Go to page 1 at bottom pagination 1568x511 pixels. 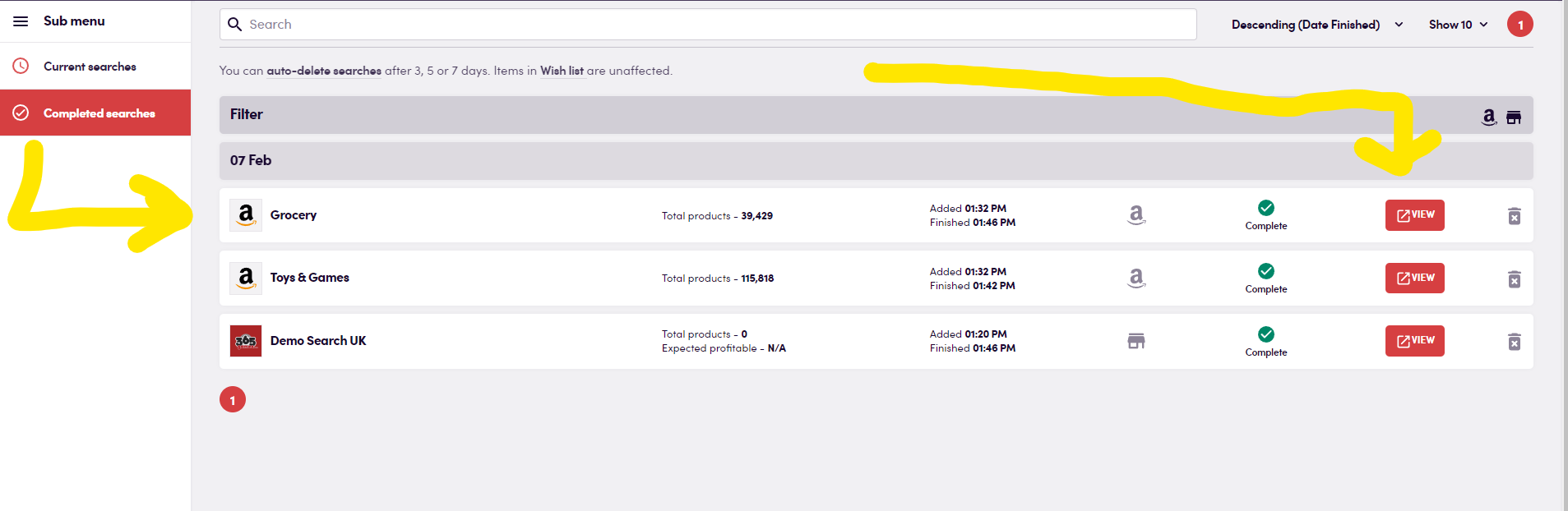pyautogui.click(x=233, y=400)
